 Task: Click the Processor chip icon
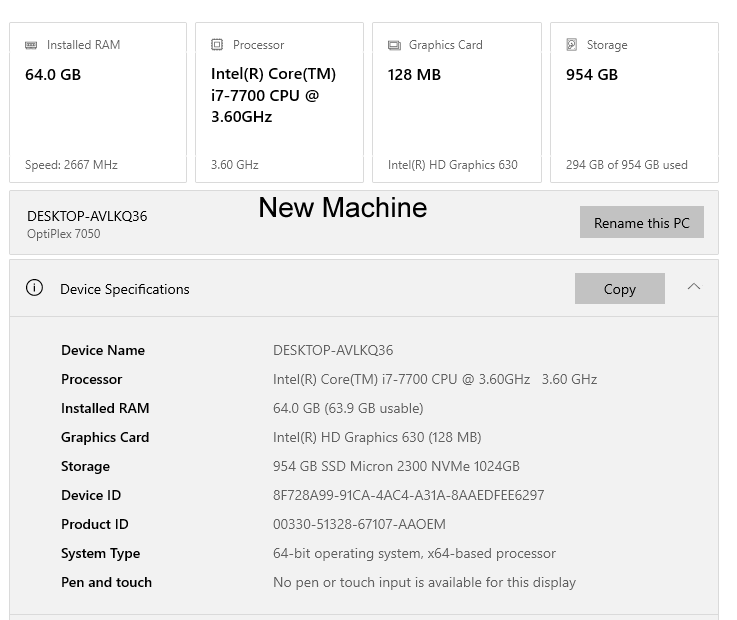(x=217, y=45)
